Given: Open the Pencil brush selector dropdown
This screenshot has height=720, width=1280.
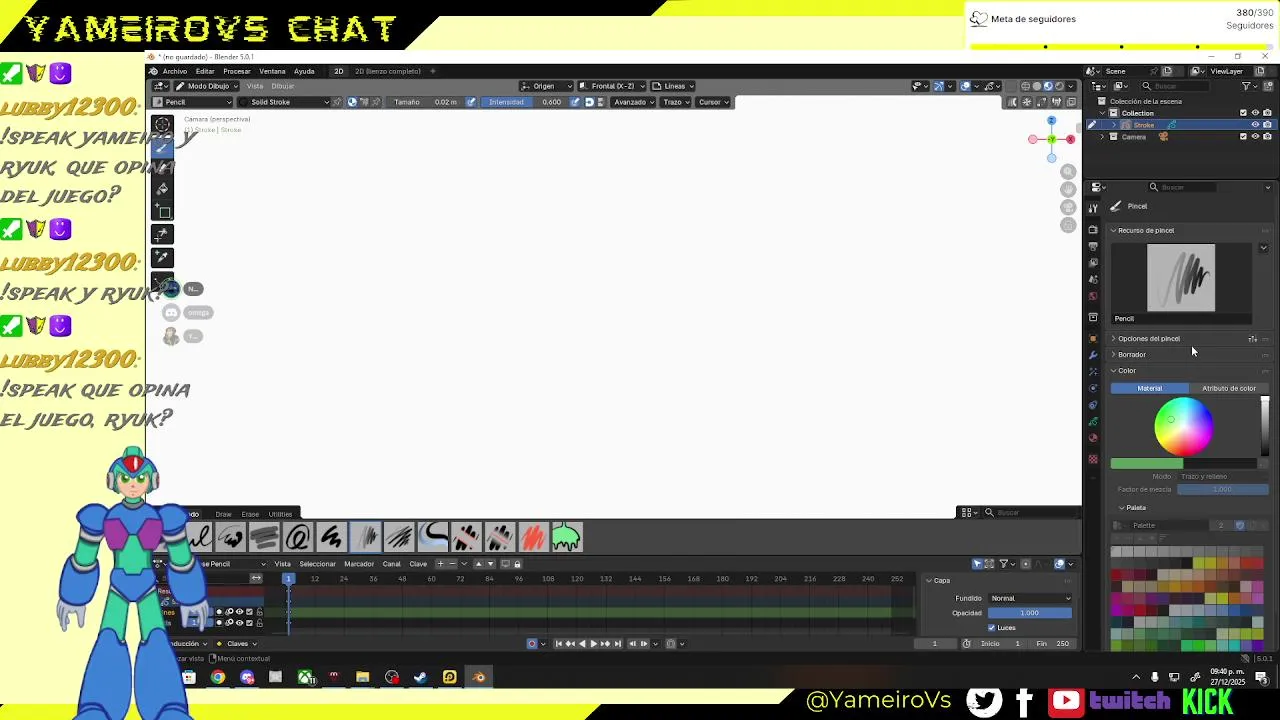Looking at the screenshot, I should point(194,102).
